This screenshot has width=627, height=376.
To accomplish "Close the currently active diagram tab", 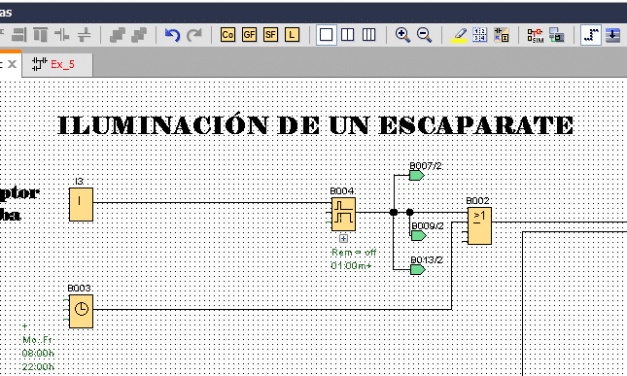I will 12,64.
